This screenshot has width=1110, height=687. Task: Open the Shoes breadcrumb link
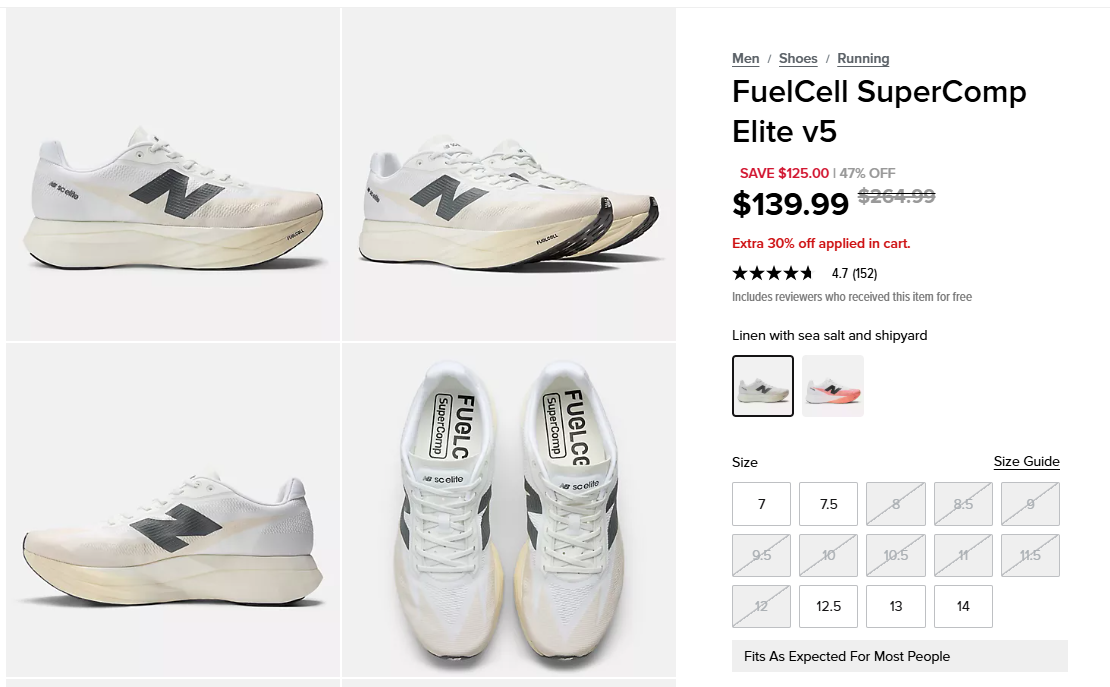click(x=798, y=59)
